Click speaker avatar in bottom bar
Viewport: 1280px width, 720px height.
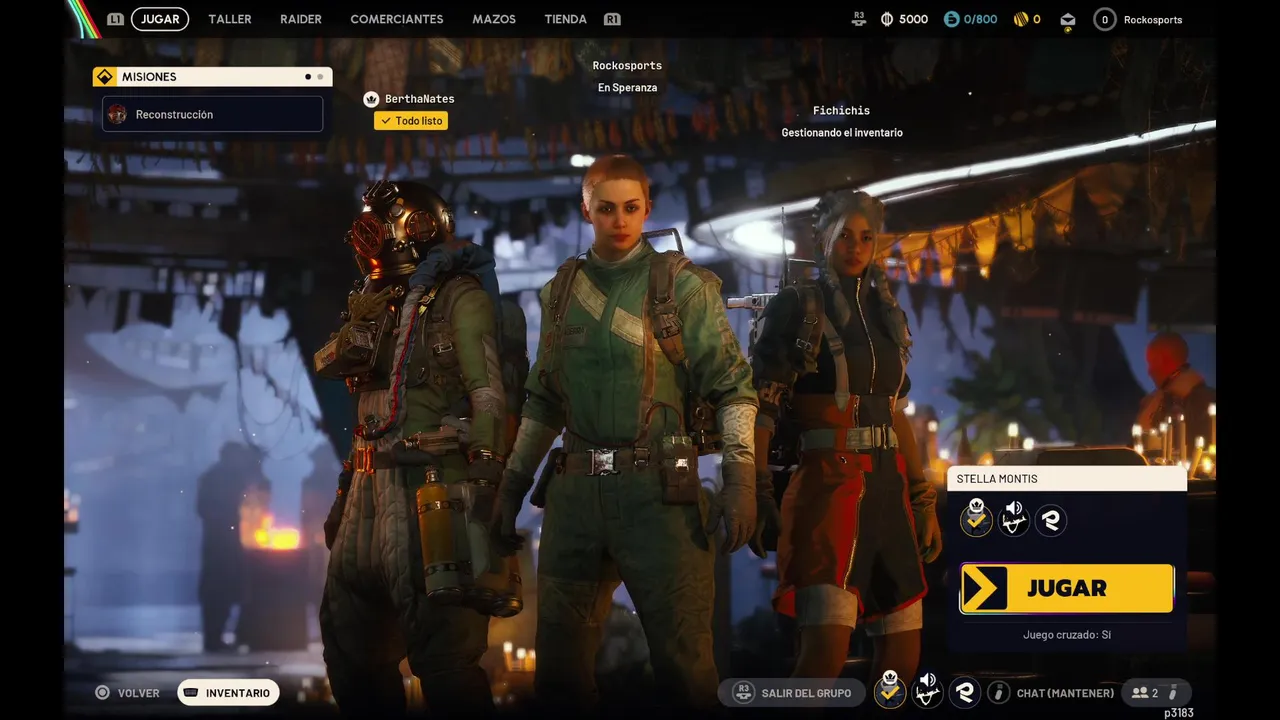click(928, 692)
